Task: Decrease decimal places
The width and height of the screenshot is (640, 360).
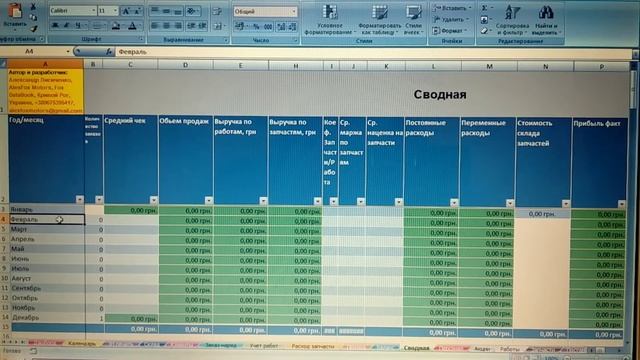Action: point(292,27)
